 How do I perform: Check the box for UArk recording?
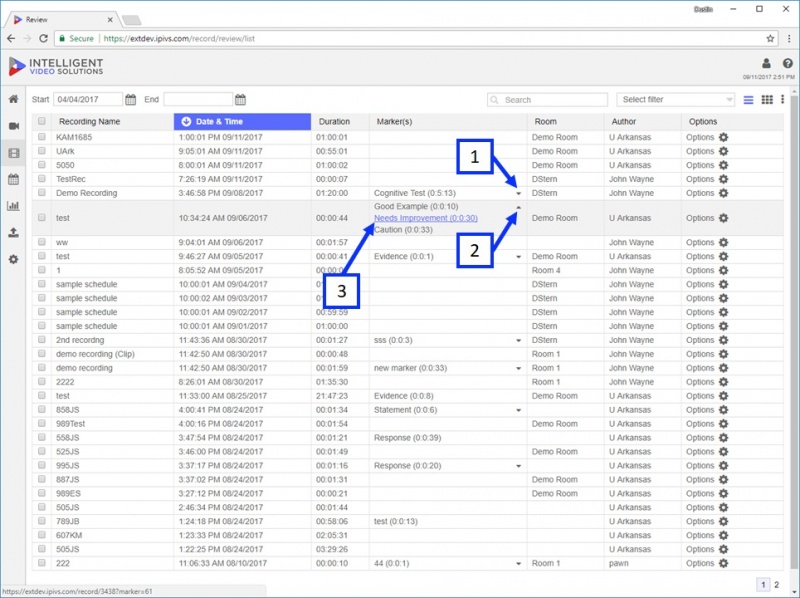[42, 151]
